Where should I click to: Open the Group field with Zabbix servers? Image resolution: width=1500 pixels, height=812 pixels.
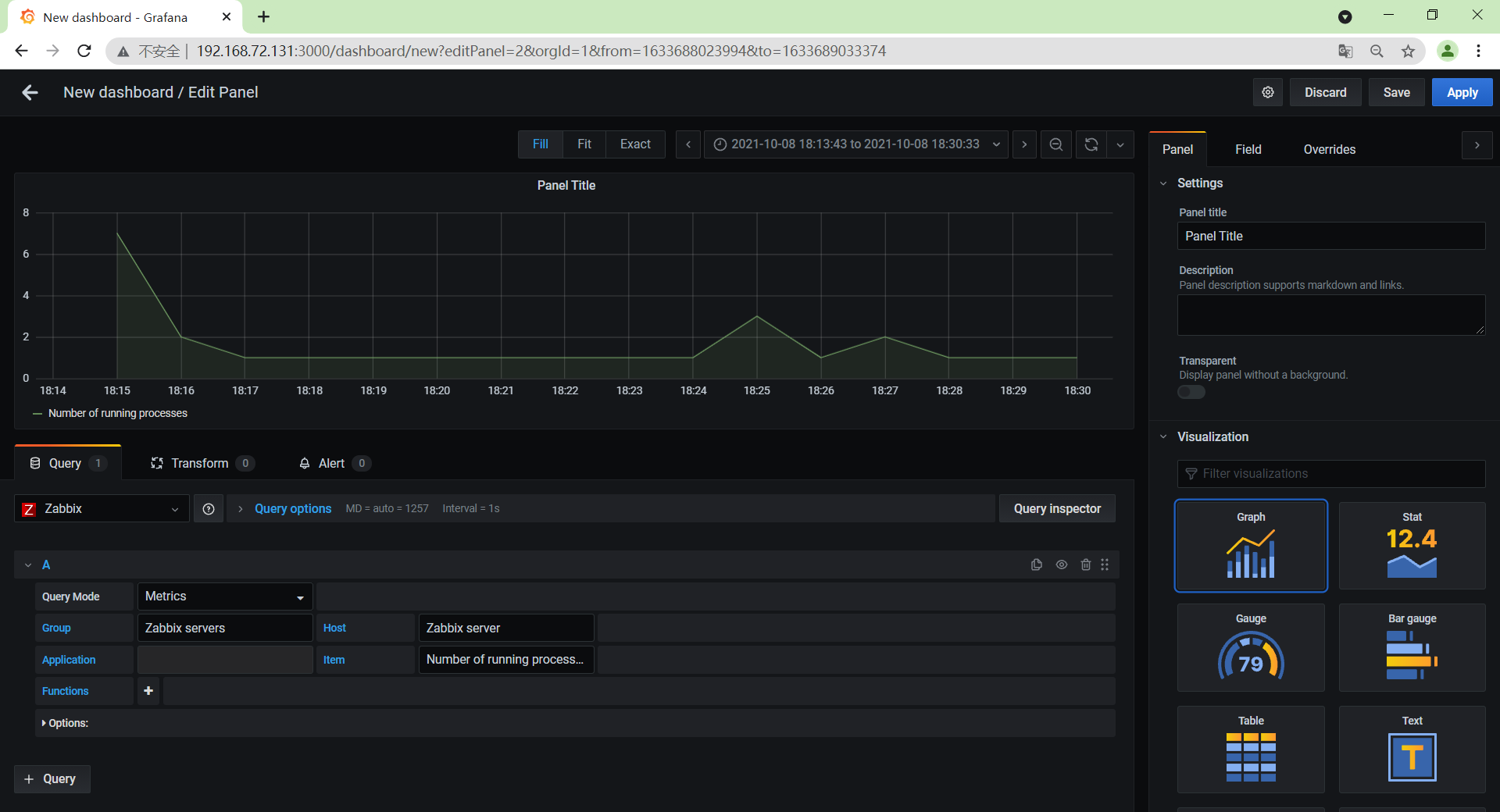(x=225, y=628)
